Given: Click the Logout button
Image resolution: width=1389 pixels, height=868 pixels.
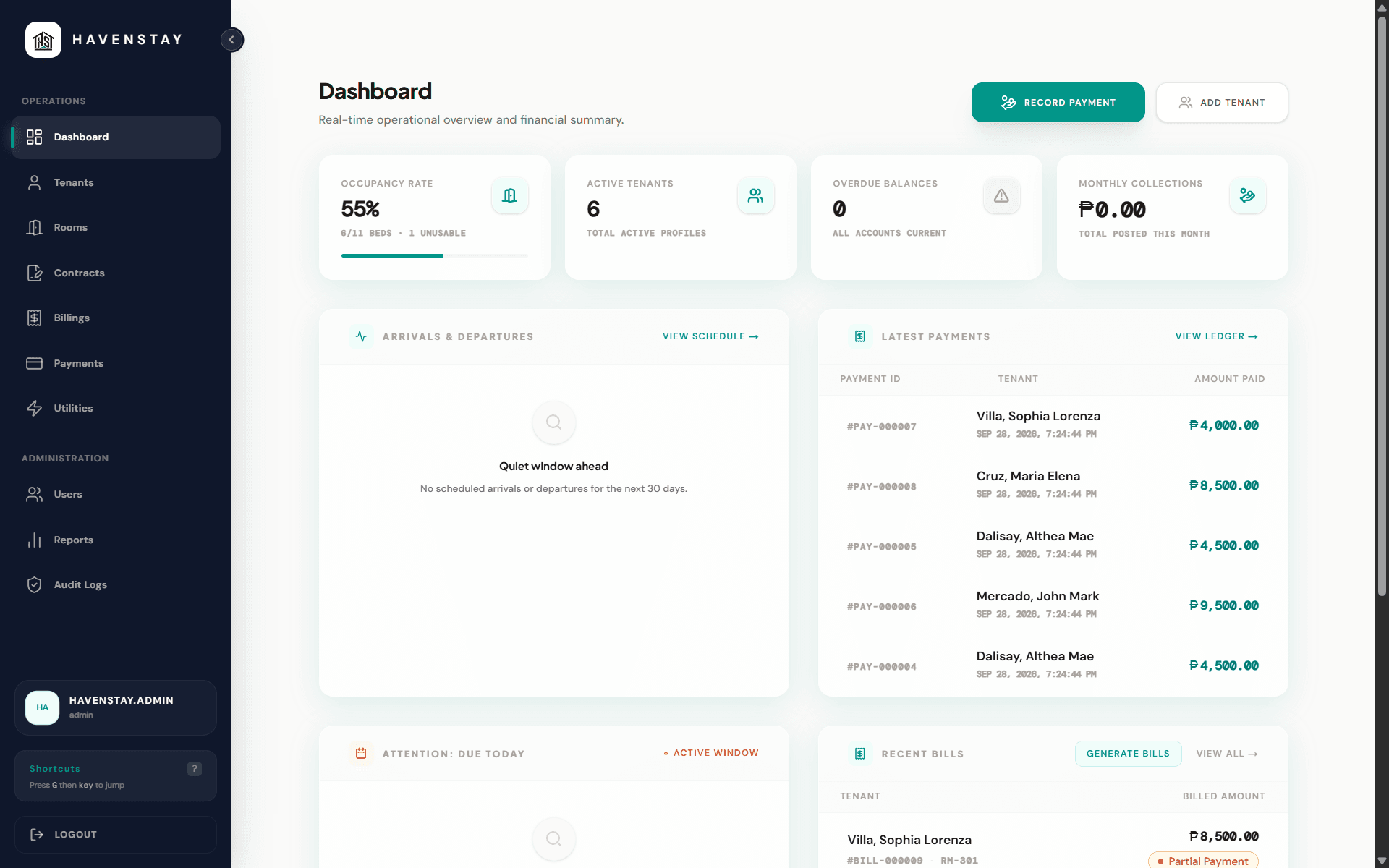Looking at the screenshot, I should coord(116,835).
